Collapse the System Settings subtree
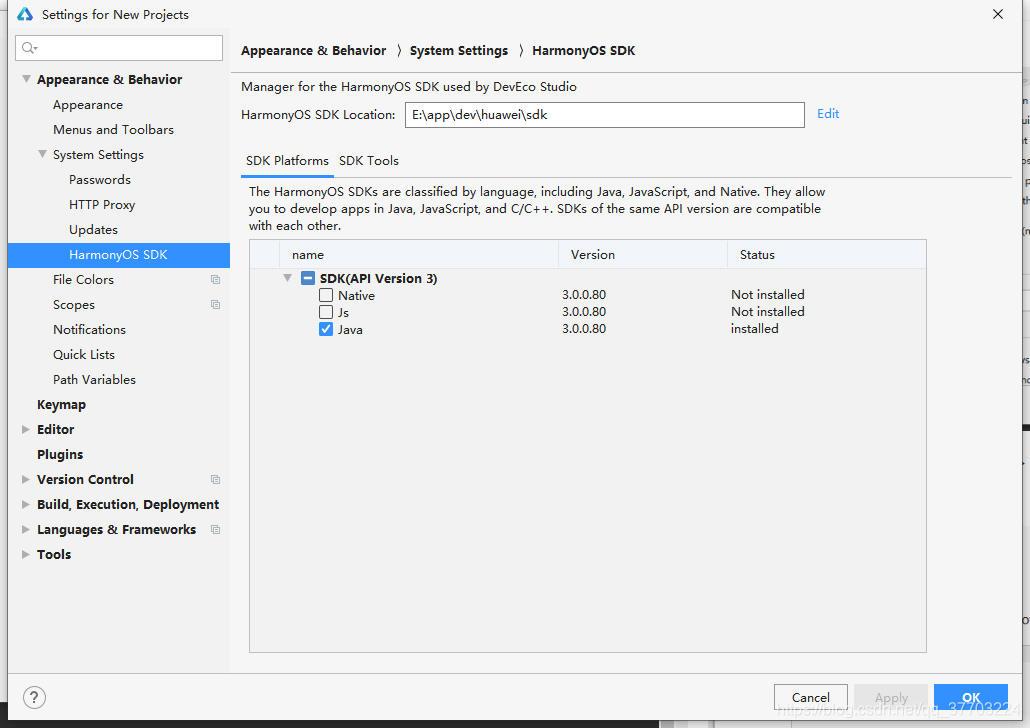1030x728 pixels. (42, 154)
